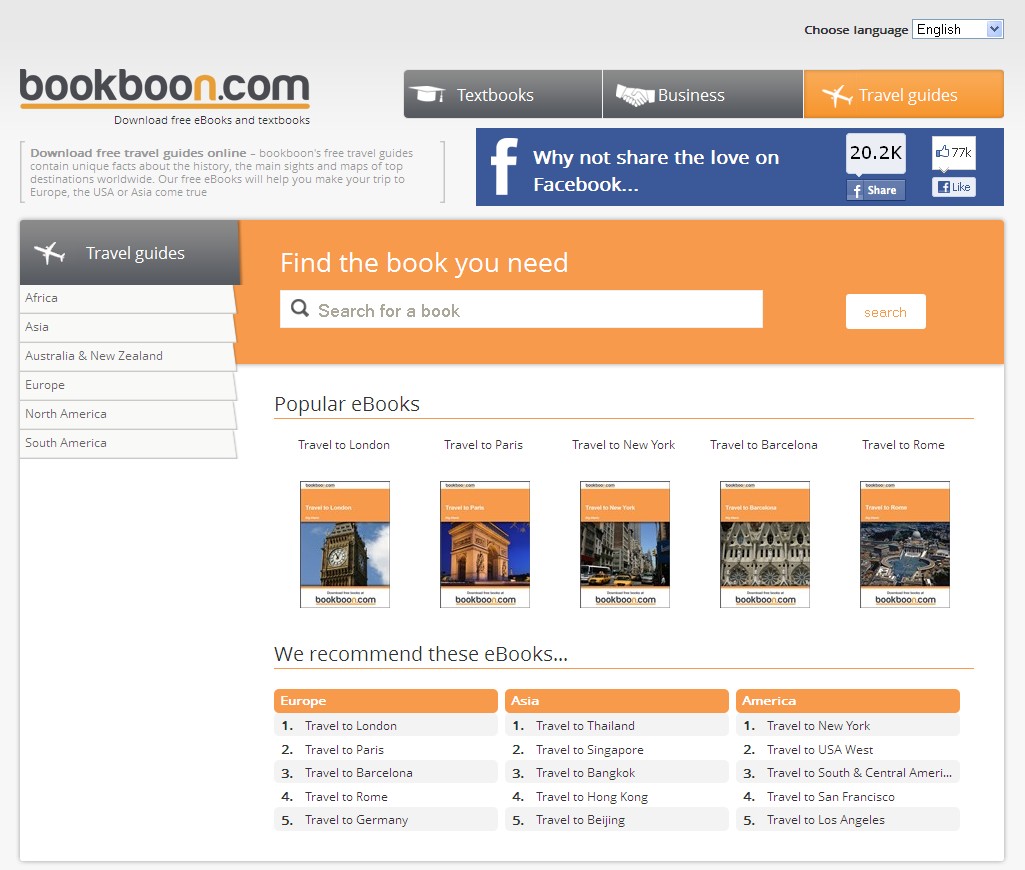
Task: Click the bookboon.com logo
Action: pyautogui.click(x=165, y=88)
